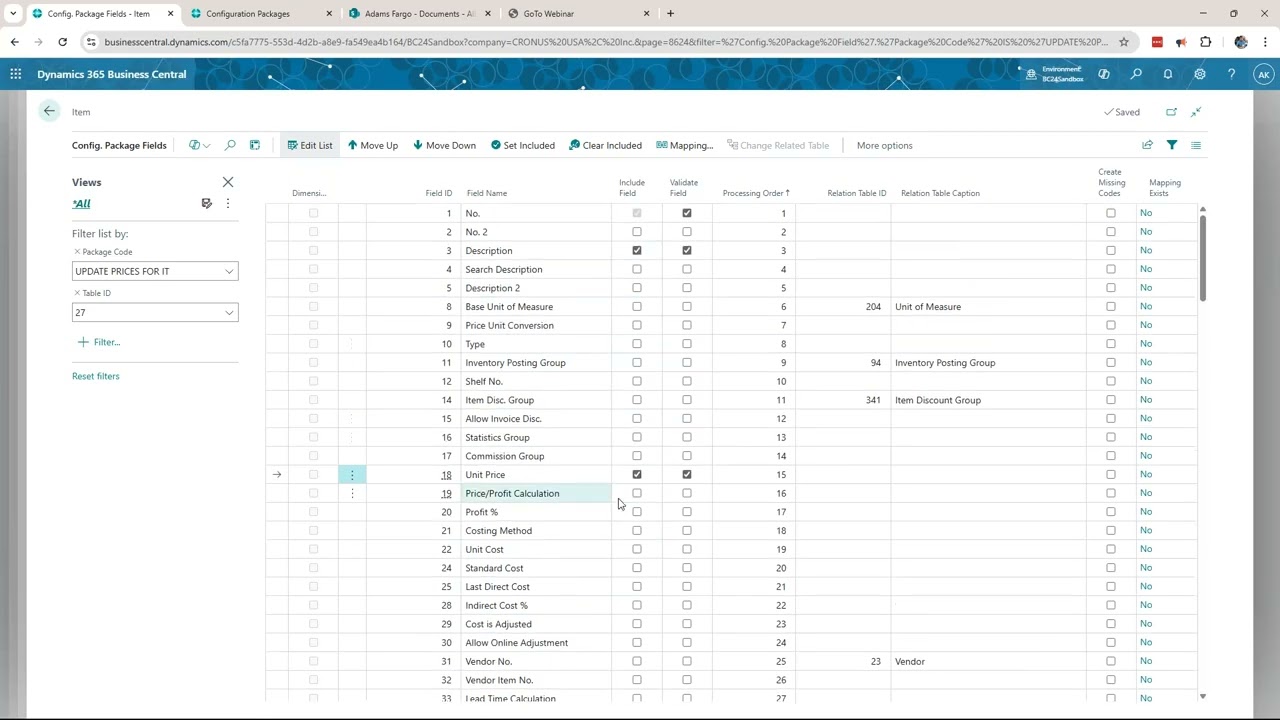This screenshot has width=1280, height=720.
Task: Add a new filter with Filter...
Action: click(98, 342)
